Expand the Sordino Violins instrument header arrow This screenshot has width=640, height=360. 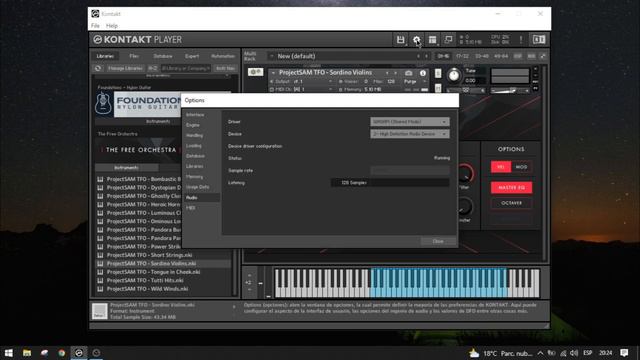[273, 73]
